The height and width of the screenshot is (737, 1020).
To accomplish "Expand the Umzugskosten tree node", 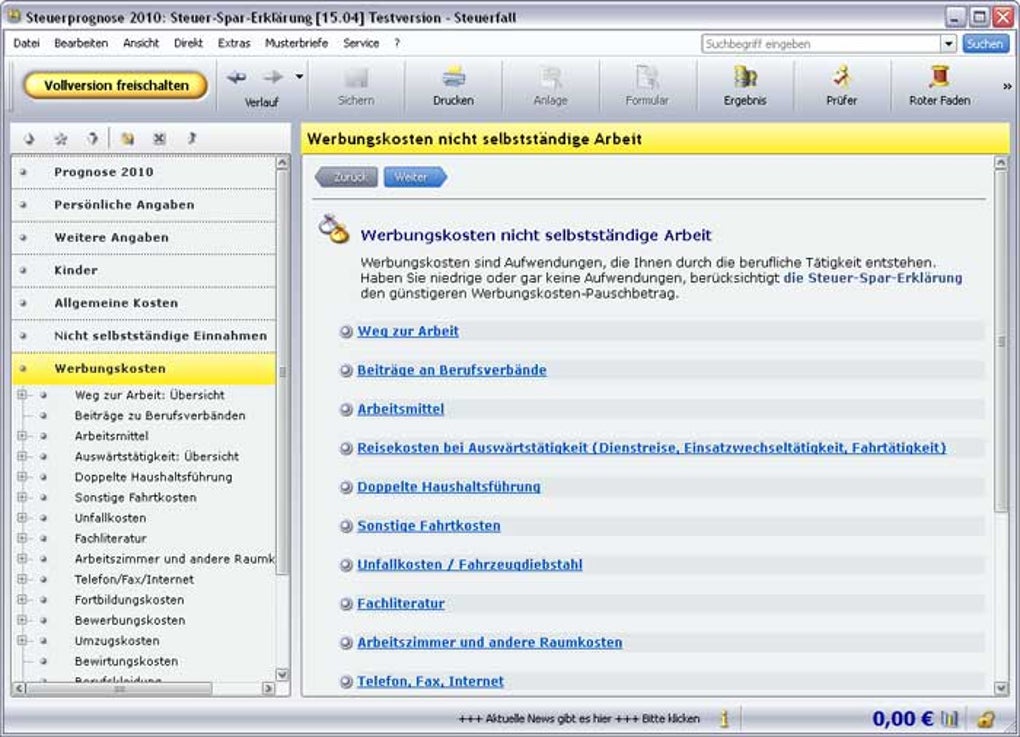I will coord(22,641).
